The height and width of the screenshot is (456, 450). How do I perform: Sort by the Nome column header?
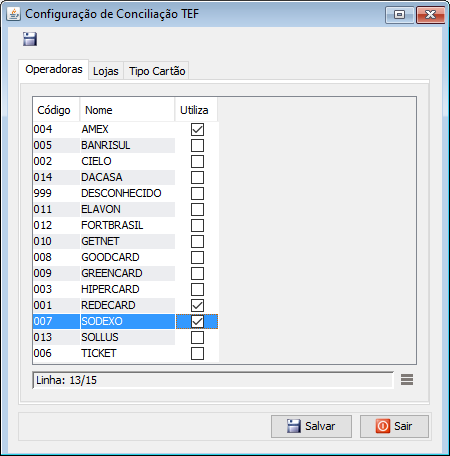[x=127, y=110]
